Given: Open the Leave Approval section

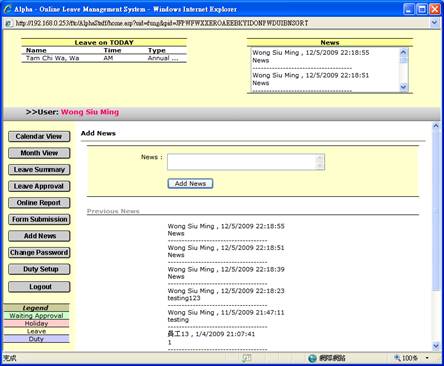Looking at the screenshot, I should [x=39, y=186].
